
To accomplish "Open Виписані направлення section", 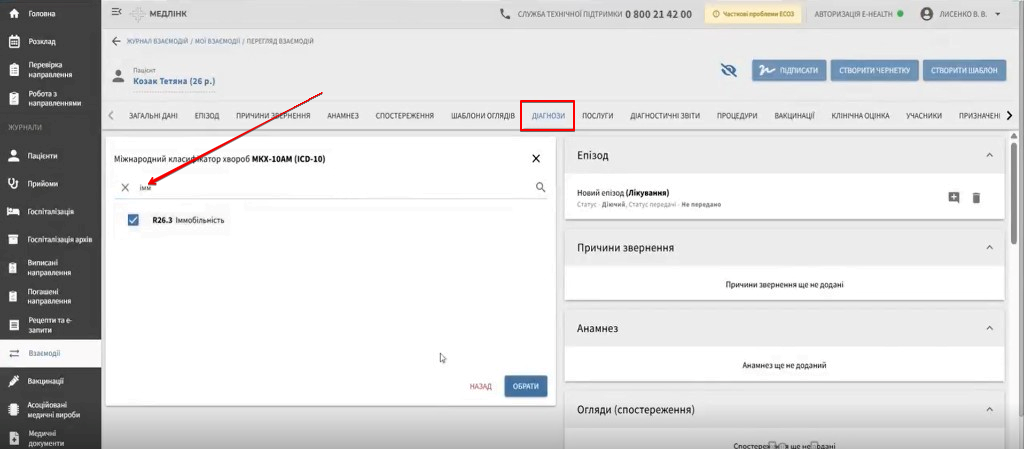I will point(50,268).
